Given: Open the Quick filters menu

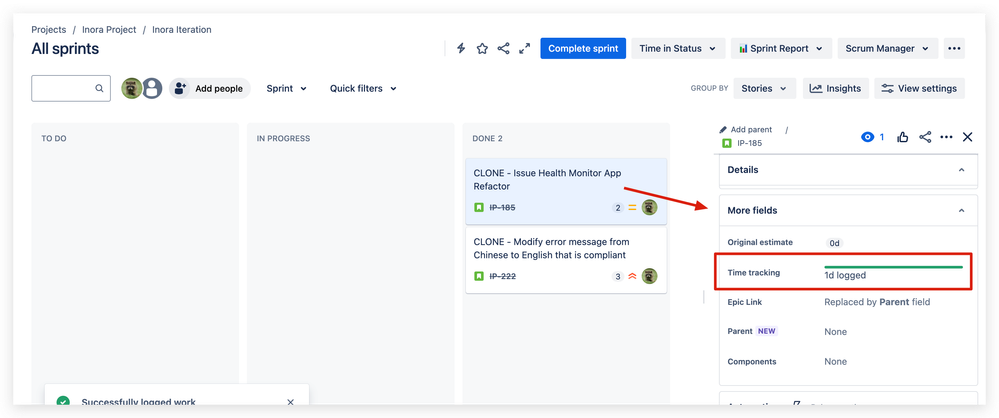Looking at the screenshot, I should coord(363,89).
